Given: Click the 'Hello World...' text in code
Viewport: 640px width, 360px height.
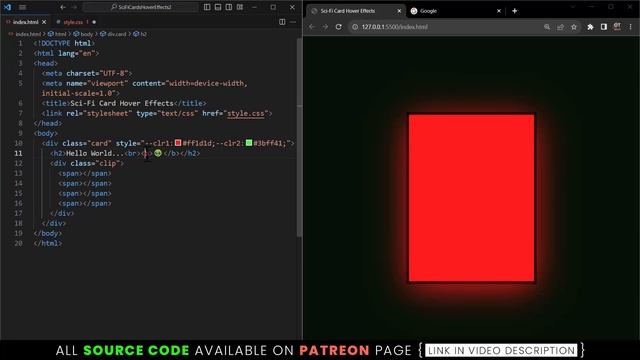Looking at the screenshot, I should (x=95, y=153).
